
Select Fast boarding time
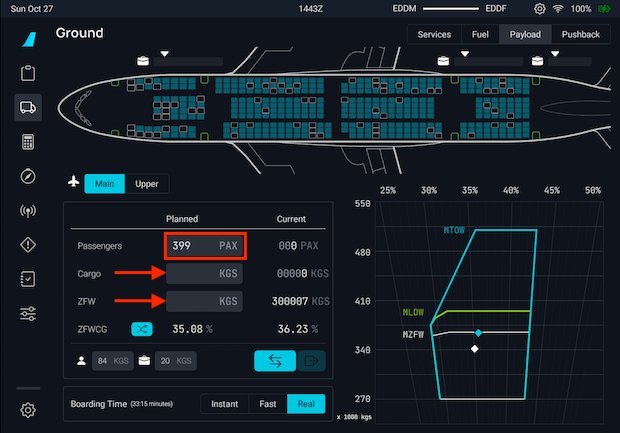point(266,404)
